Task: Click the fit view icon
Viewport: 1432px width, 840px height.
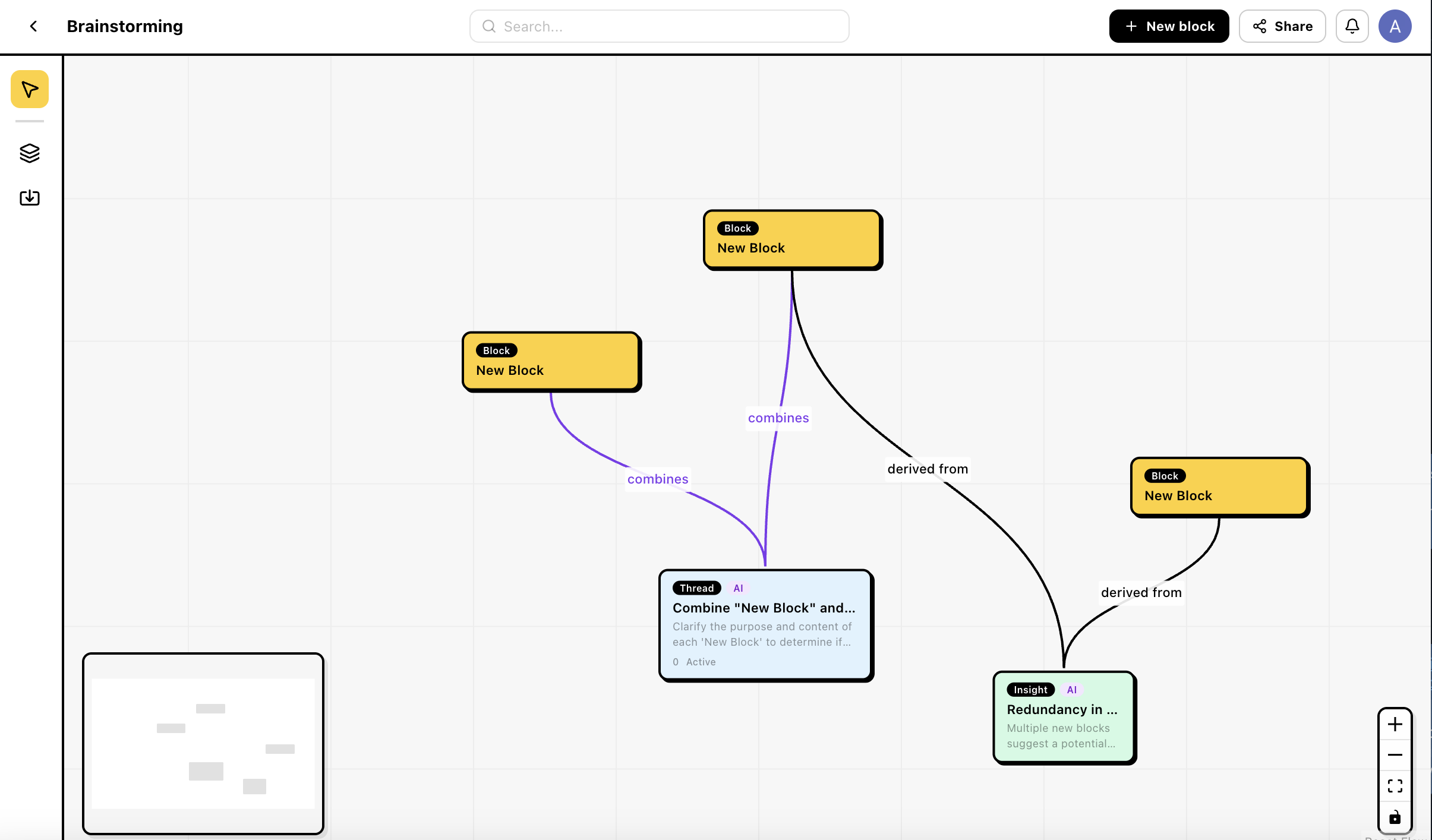Action: (x=1395, y=786)
